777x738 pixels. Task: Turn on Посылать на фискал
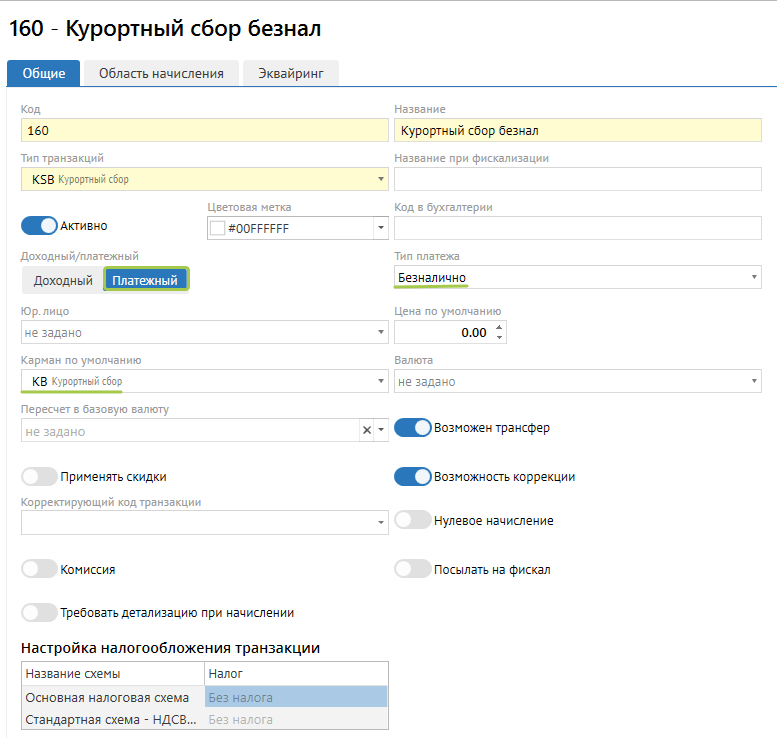pyautogui.click(x=412, y=569)
